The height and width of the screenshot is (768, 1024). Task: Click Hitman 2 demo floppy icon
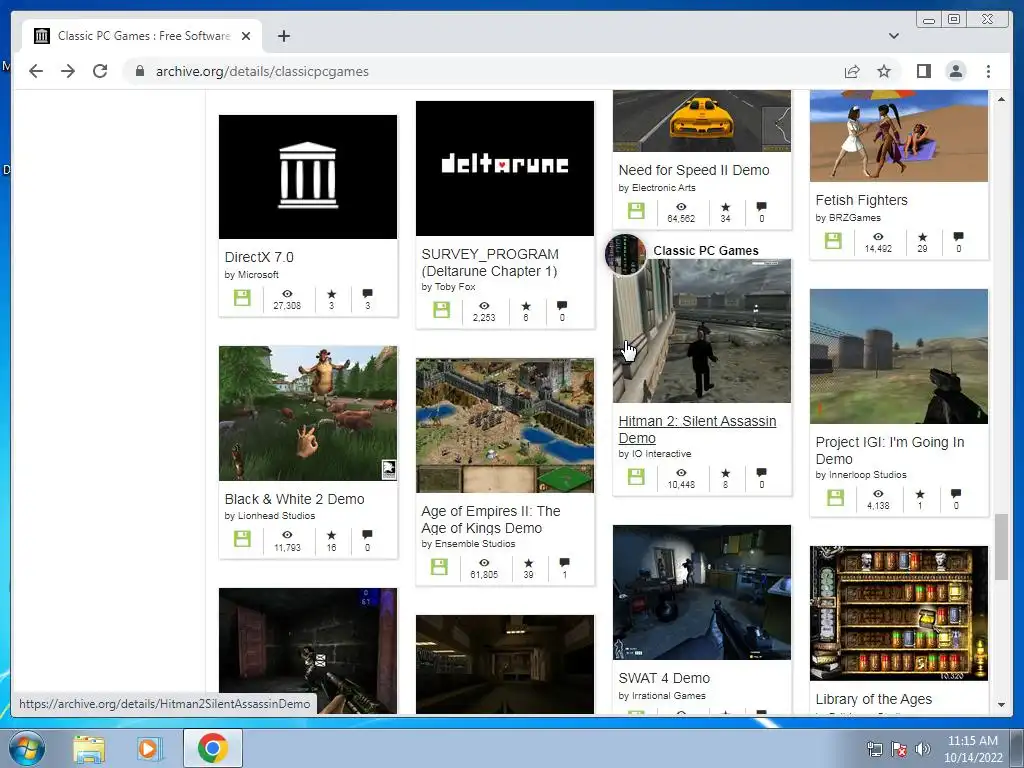coord(636,477)
